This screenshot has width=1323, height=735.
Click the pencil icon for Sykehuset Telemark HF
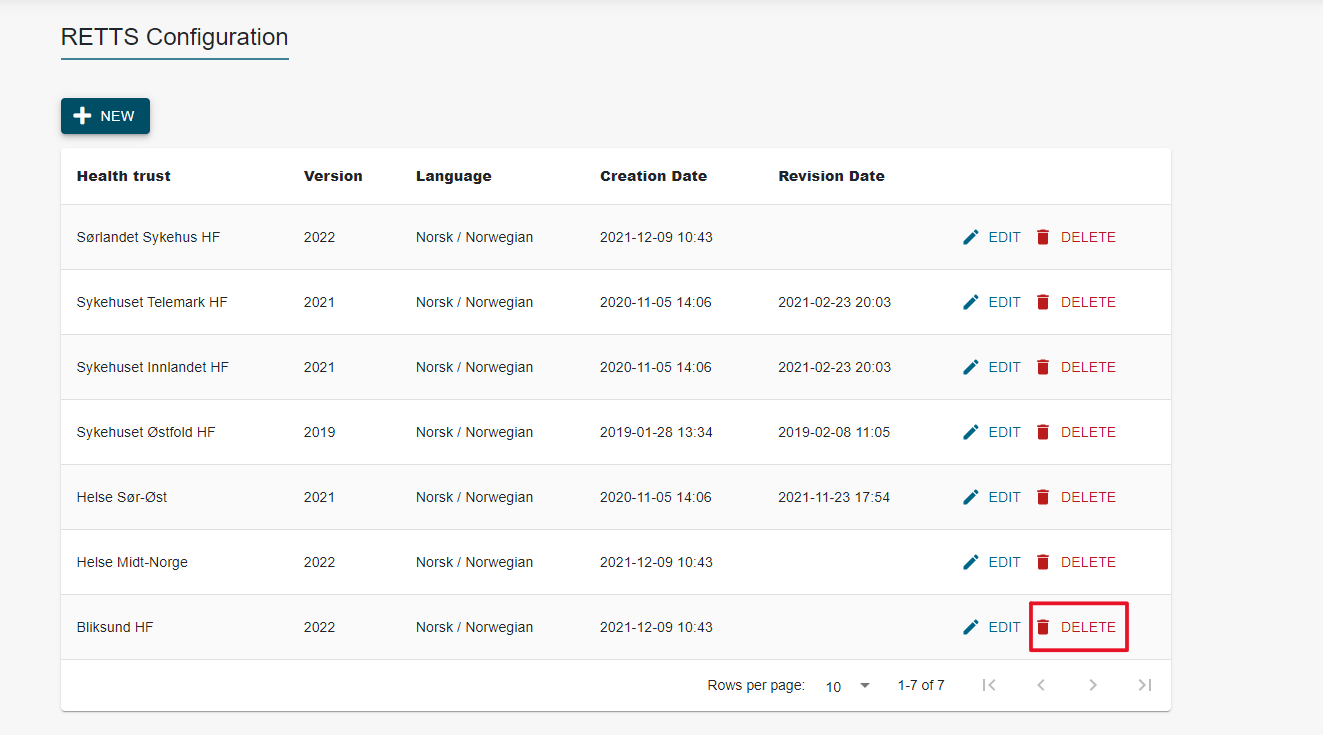coord(971,302)
